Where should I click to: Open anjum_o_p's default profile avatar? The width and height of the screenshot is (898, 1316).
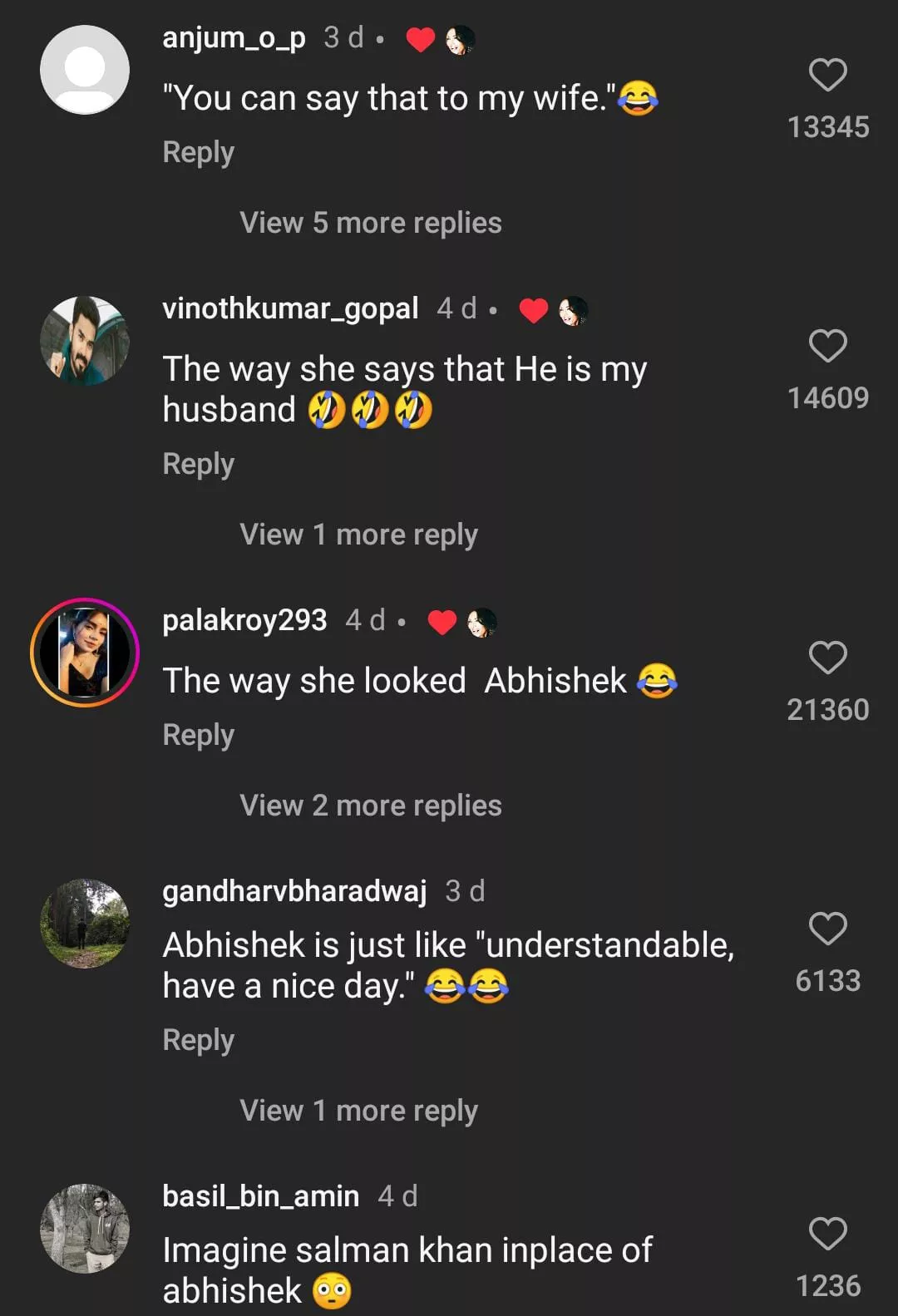pyautogui.click(x=85, y=70)
